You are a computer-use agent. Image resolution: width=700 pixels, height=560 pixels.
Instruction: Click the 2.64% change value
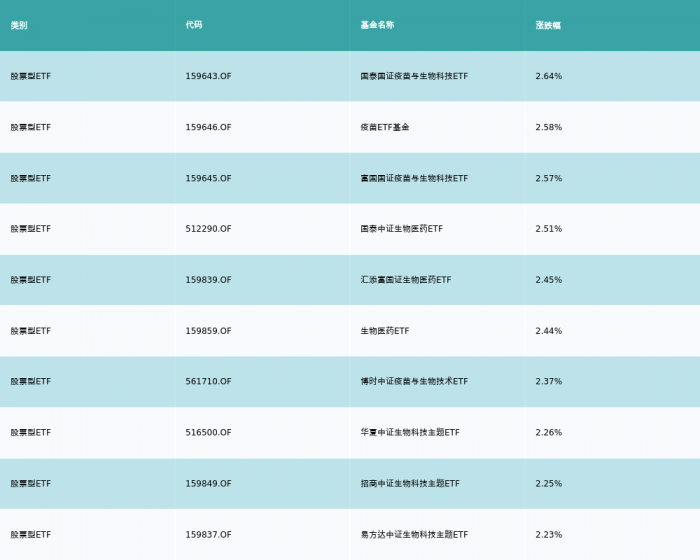(549, 76)
